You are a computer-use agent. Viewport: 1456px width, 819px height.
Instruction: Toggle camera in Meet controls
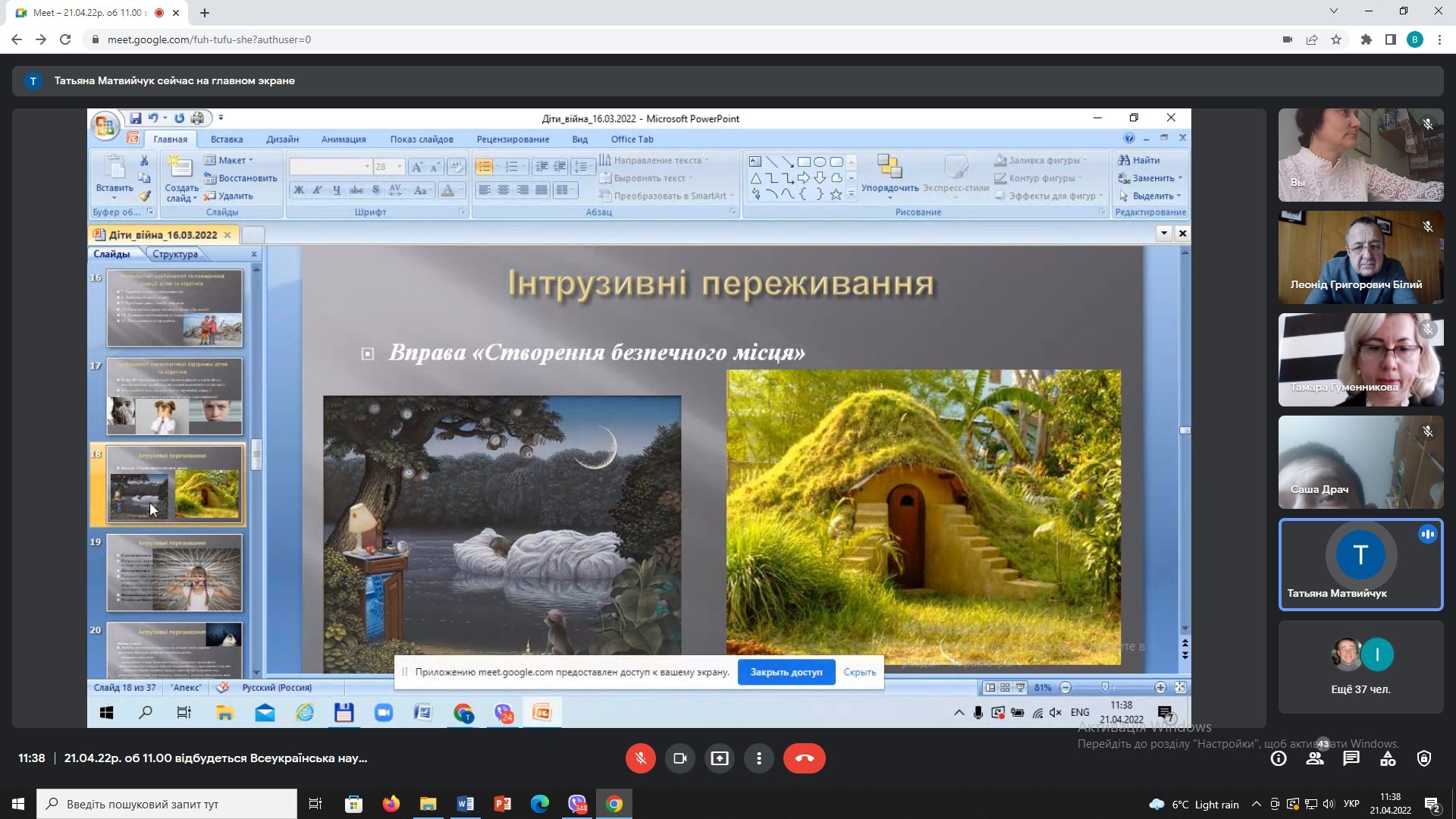click(x=680, y=758)
